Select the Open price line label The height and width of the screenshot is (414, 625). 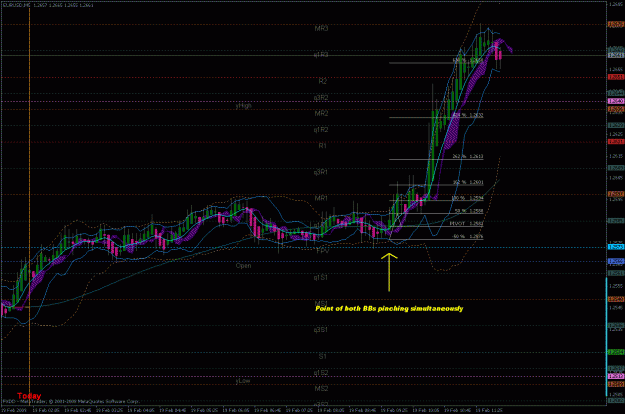(x=243, y=265)
